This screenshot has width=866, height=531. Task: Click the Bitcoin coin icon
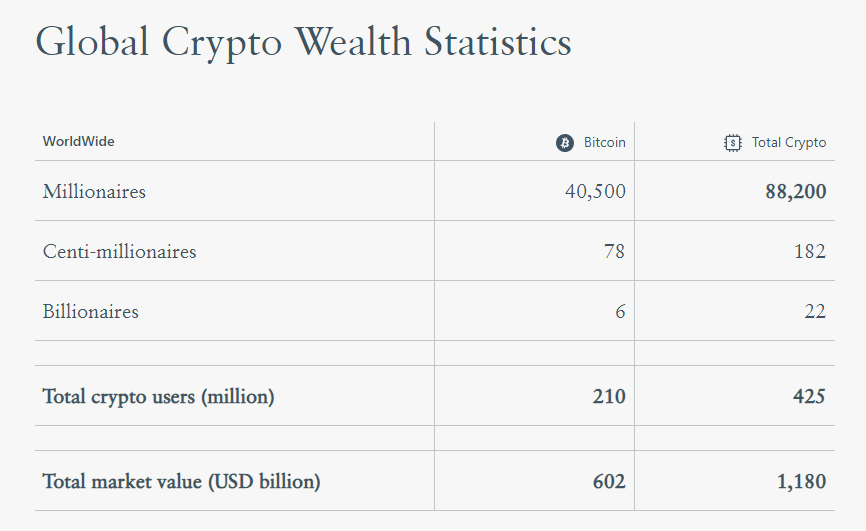[565, 142]
